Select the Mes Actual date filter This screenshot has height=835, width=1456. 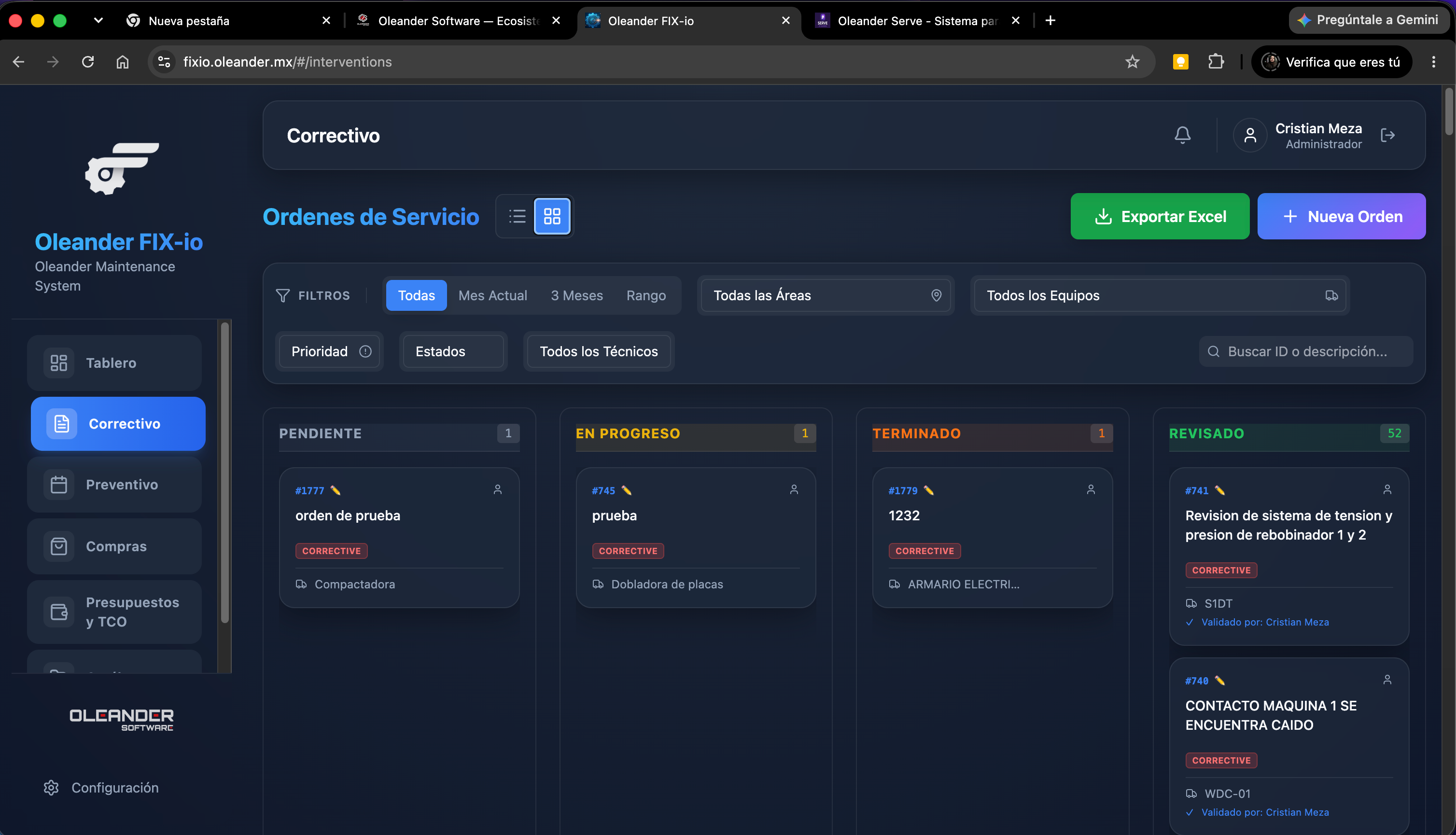[492, 295]
